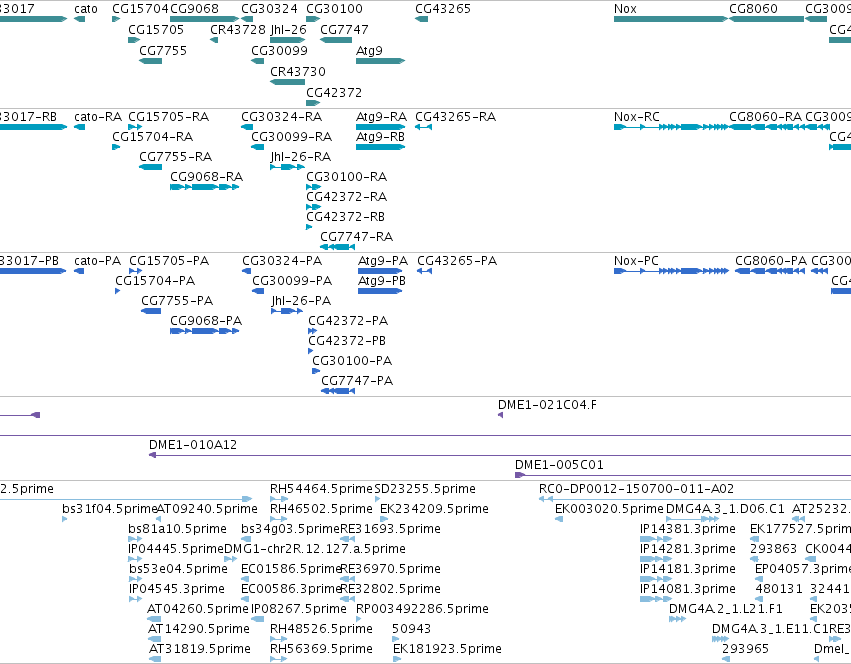
Task: Select the CR43730 gene label
Action: (x=298, y=72)
